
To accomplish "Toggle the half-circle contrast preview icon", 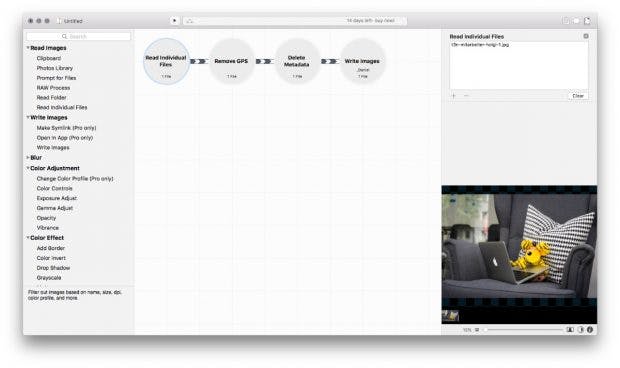I will pos(580,330).
